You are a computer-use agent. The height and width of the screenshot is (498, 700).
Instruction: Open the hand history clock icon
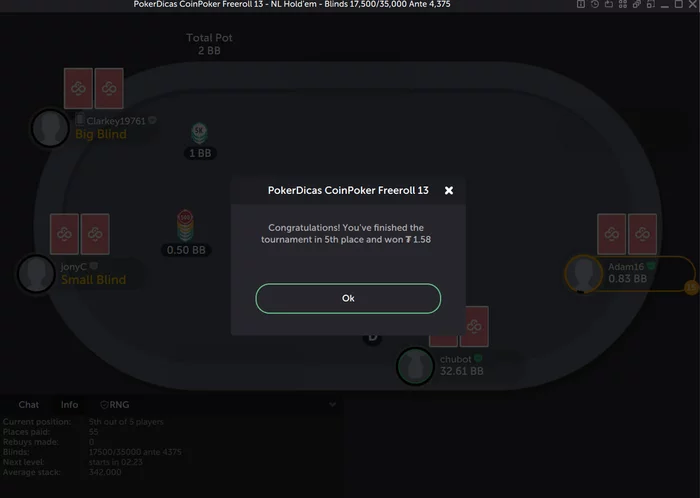pyautogui.click(x=595, y=4)
